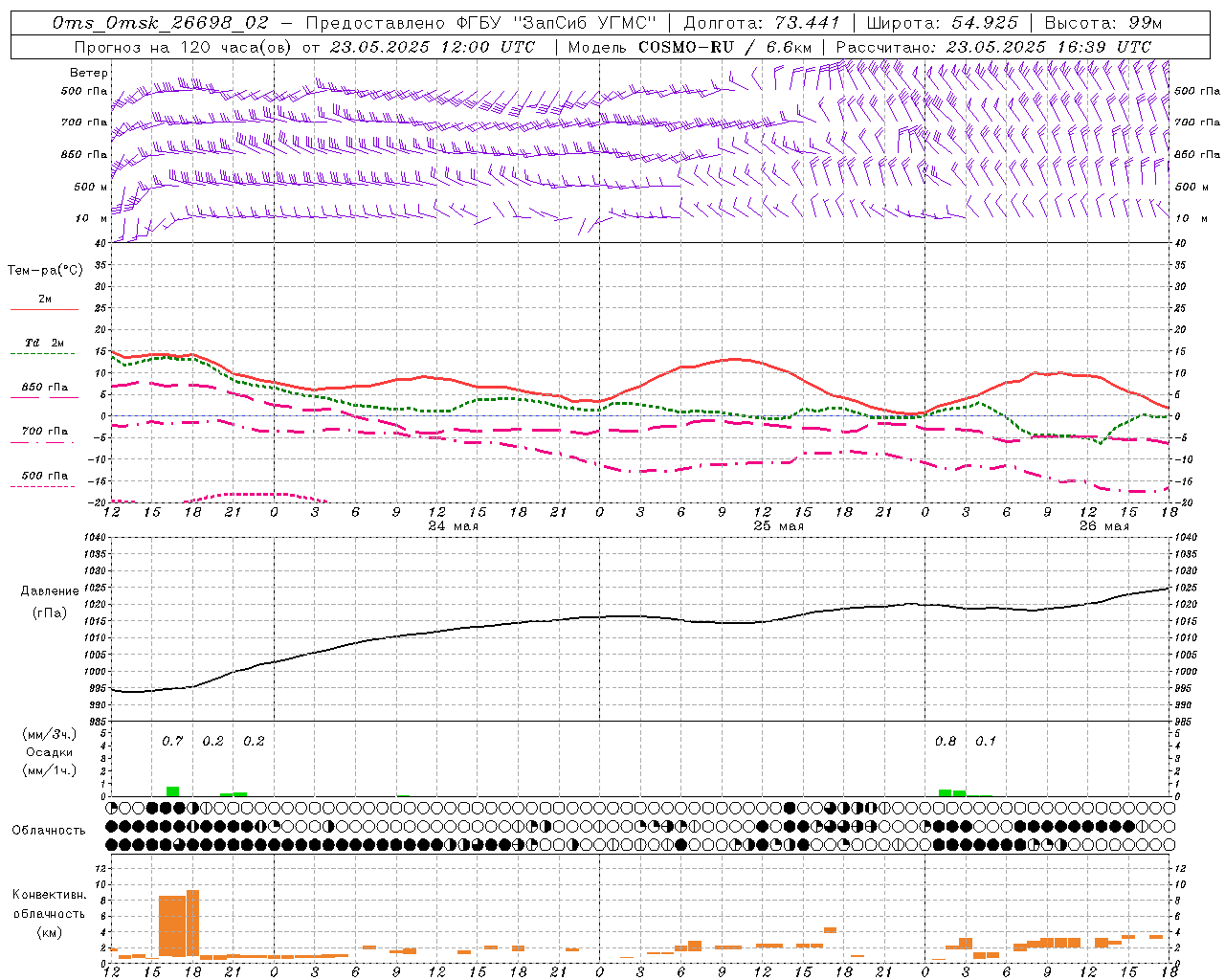Click the station name Oms_Omsk_26698_02
This screenshot has height=980, width=1225.
point(161,23)
